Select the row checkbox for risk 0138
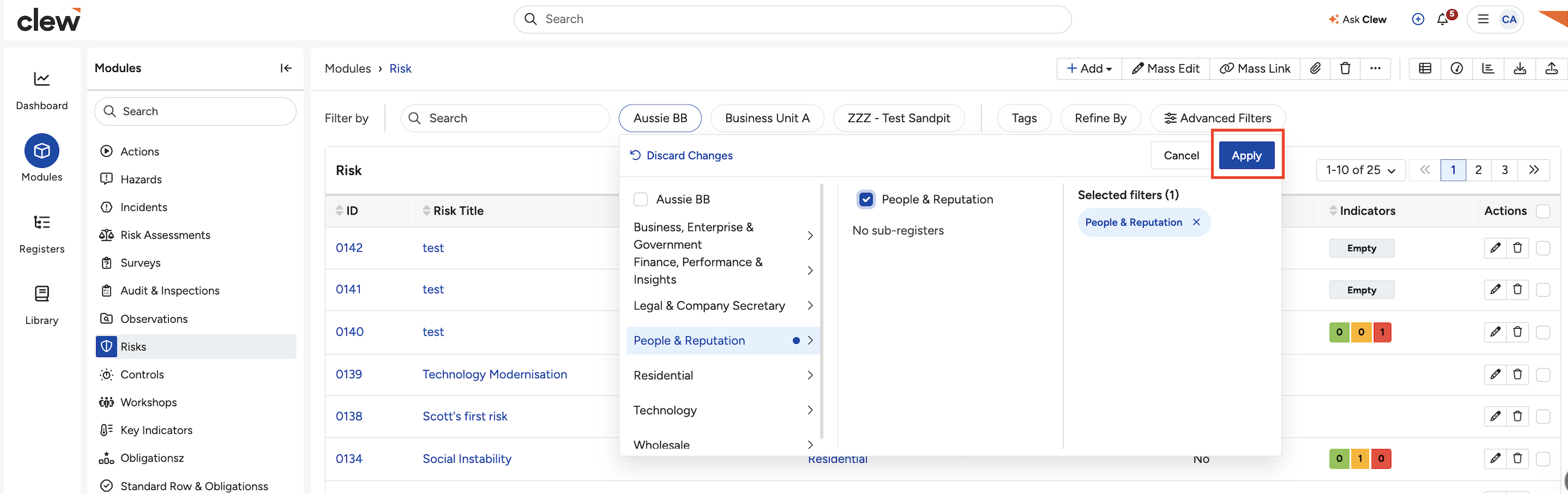The height and width of the screenshot is (494, 1568). (1542, 416)
